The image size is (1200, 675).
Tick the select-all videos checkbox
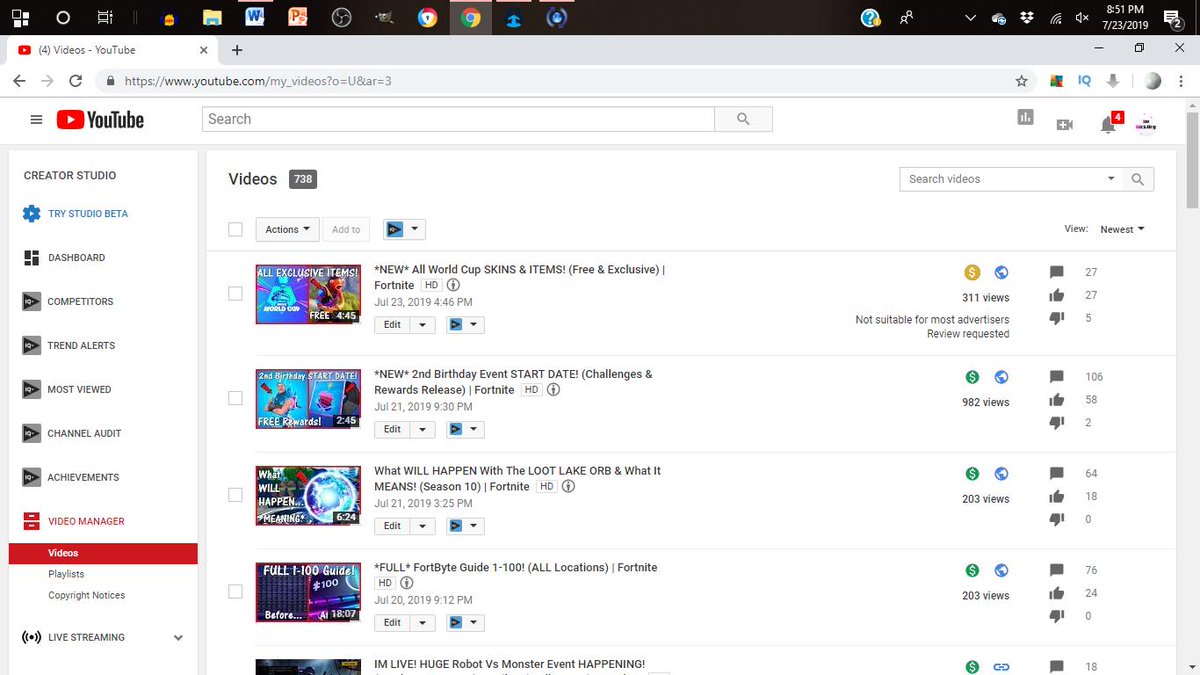click(x=236, y=229)
